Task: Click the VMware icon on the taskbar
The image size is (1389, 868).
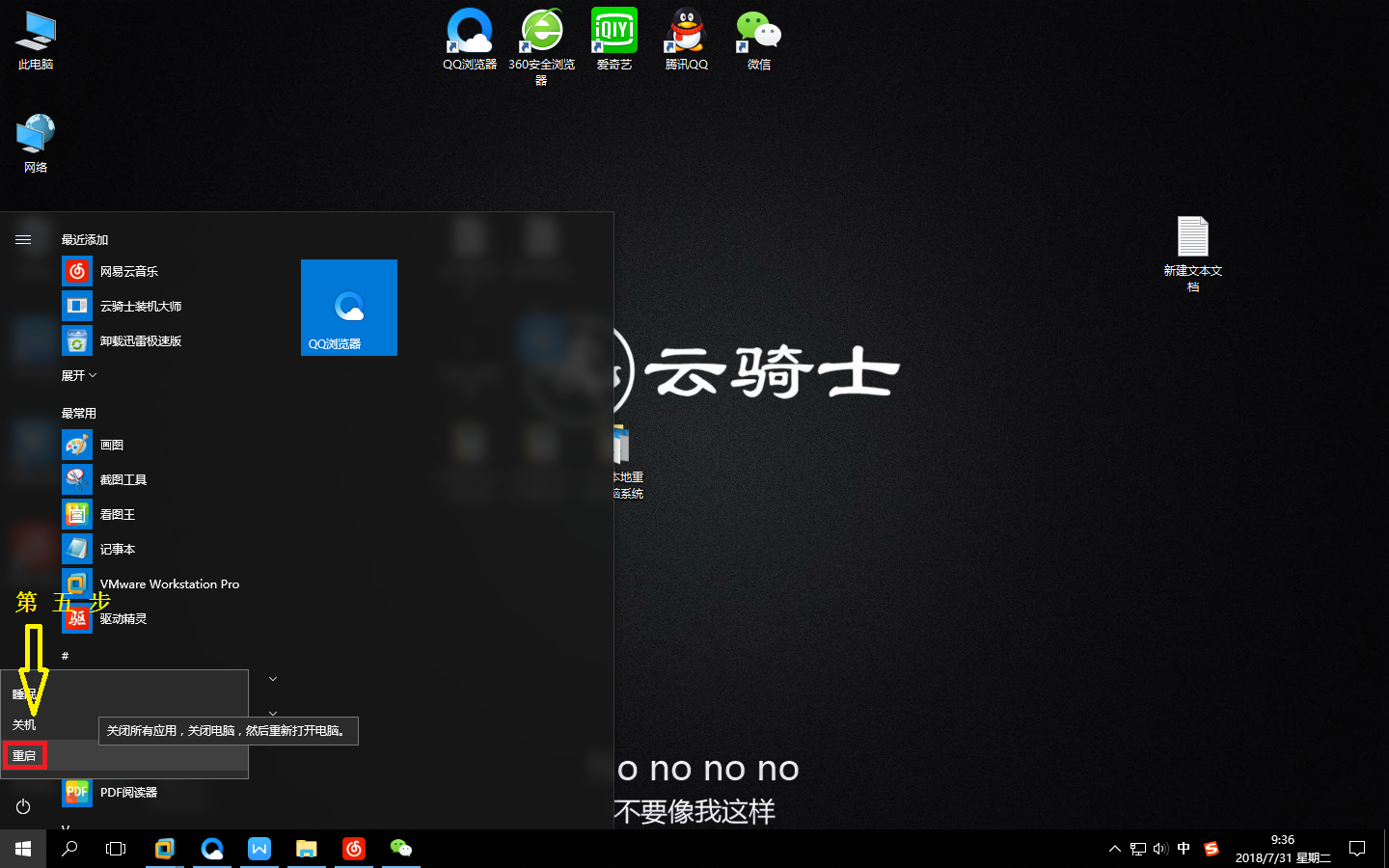Action: coord(165,849)
